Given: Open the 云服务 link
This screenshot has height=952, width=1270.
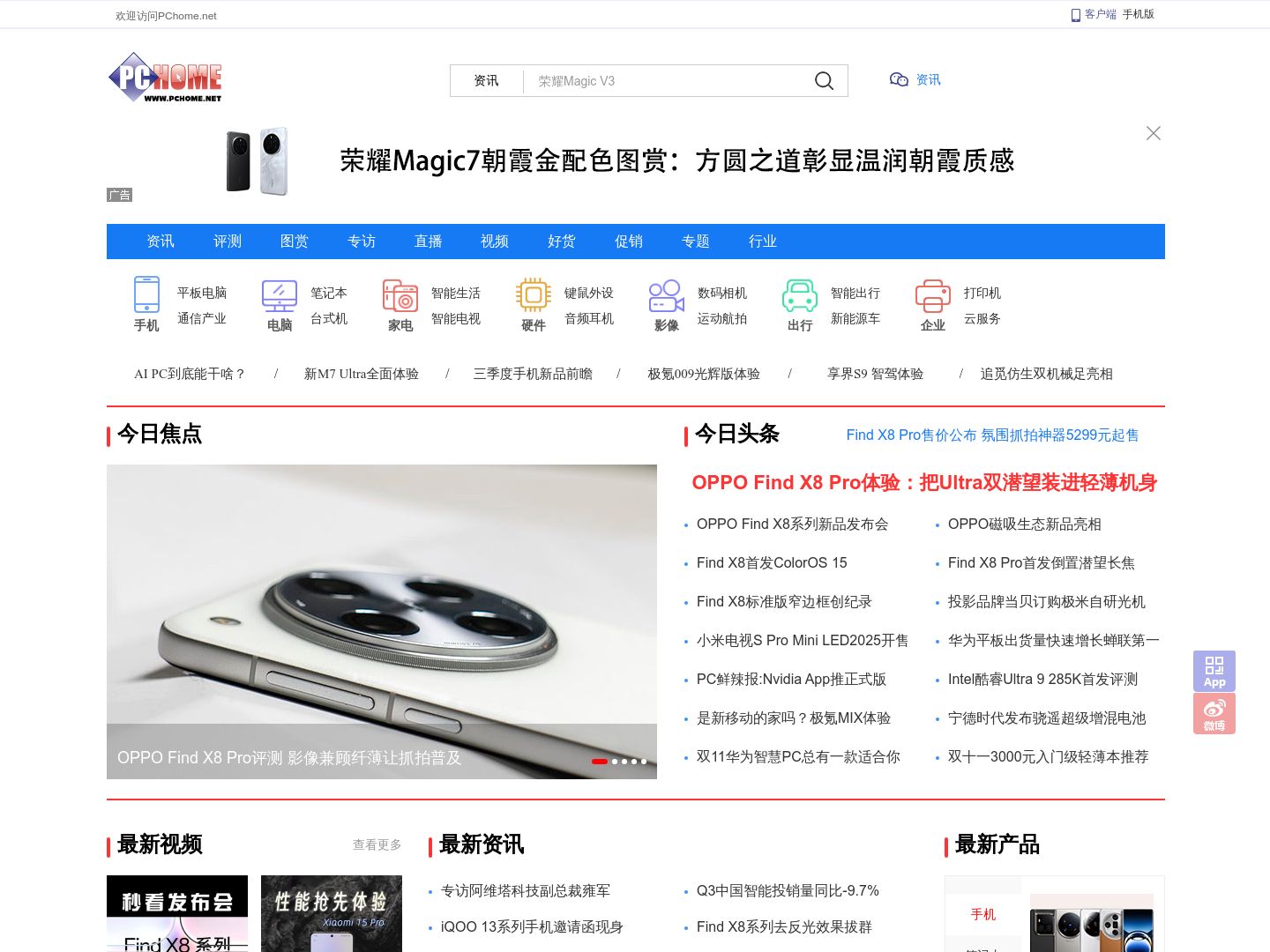Looking at the screenshot, I should tap(982, 318).
